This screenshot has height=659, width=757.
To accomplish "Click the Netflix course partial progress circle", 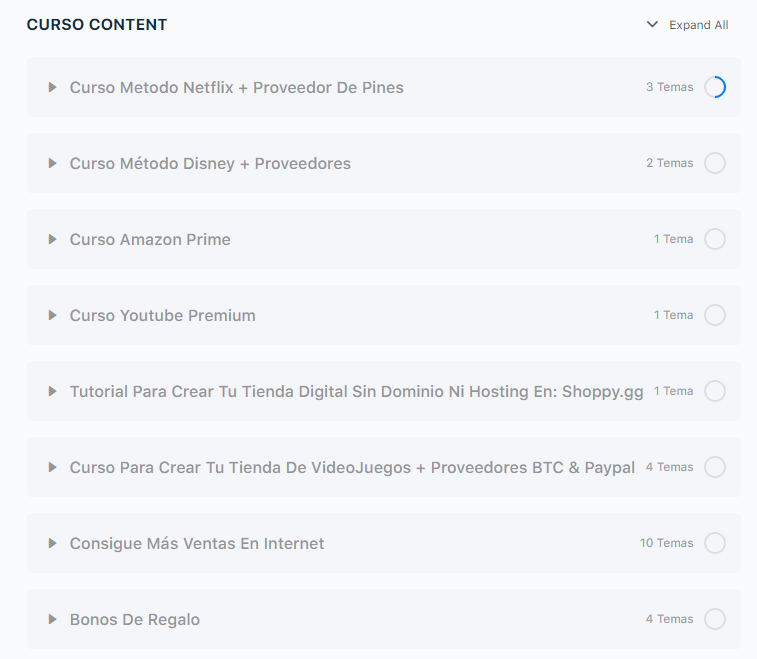I will point(715,87).
